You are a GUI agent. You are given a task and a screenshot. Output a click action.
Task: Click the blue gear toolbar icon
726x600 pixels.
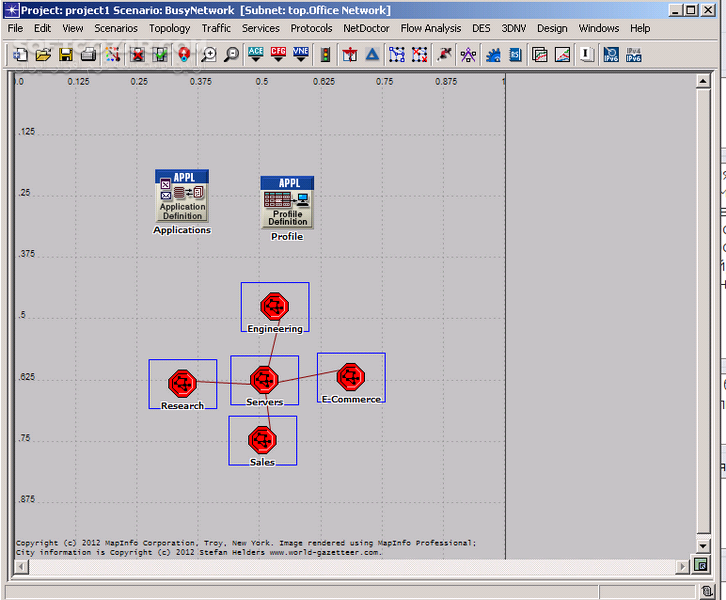(493, 55)
